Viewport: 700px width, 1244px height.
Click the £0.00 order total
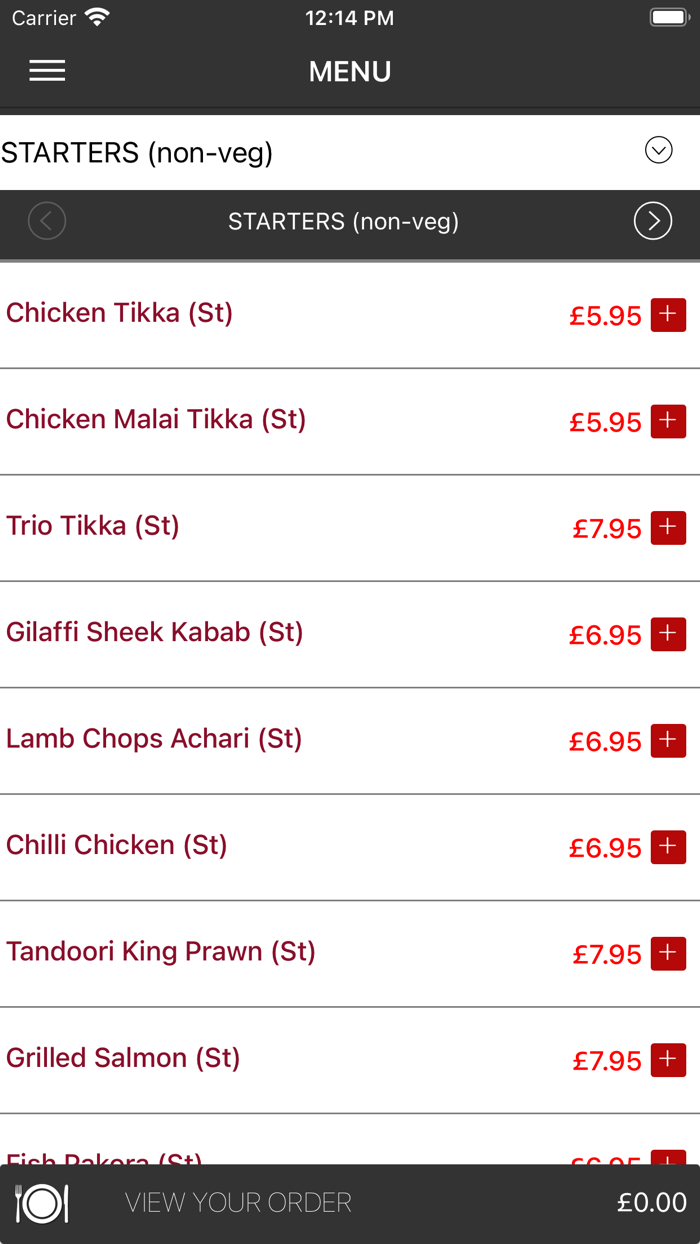[x=651, y=1203]
